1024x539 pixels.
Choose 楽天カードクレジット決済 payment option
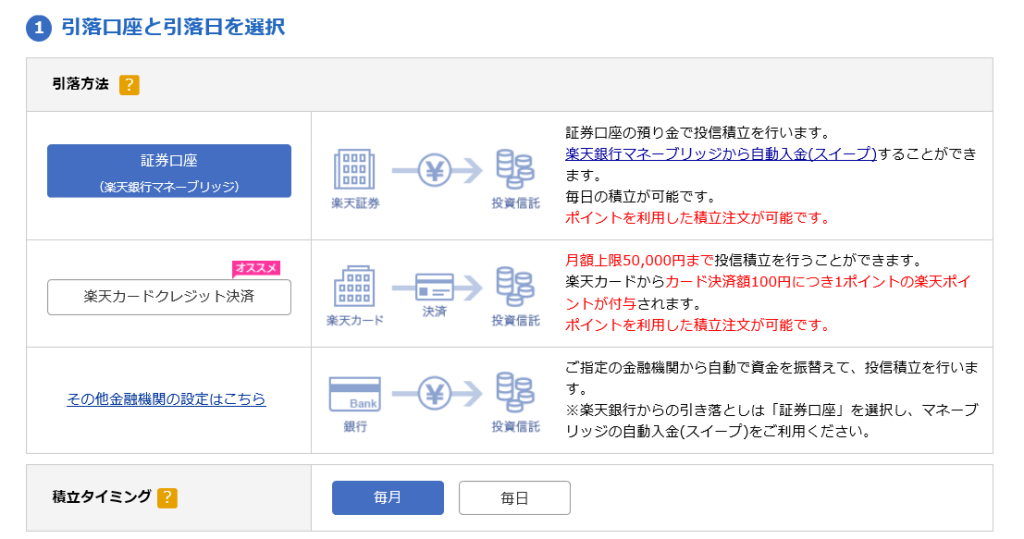click(x=169, y=297)
